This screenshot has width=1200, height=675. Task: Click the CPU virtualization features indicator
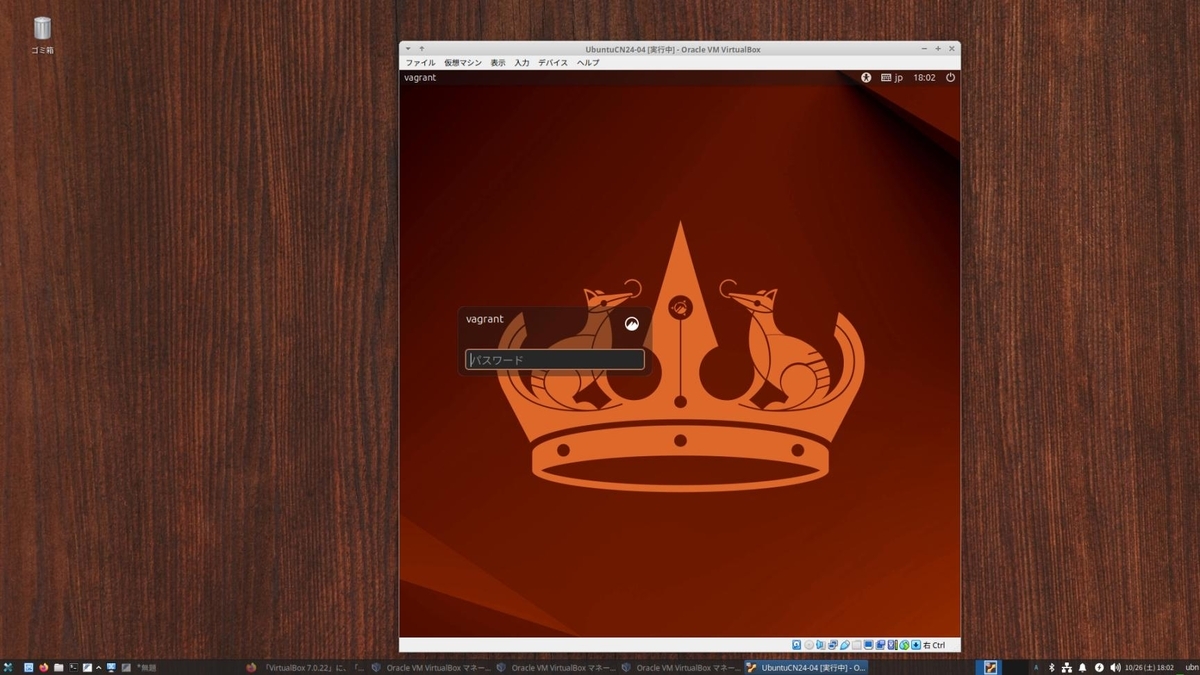click(x=892, y=645)
